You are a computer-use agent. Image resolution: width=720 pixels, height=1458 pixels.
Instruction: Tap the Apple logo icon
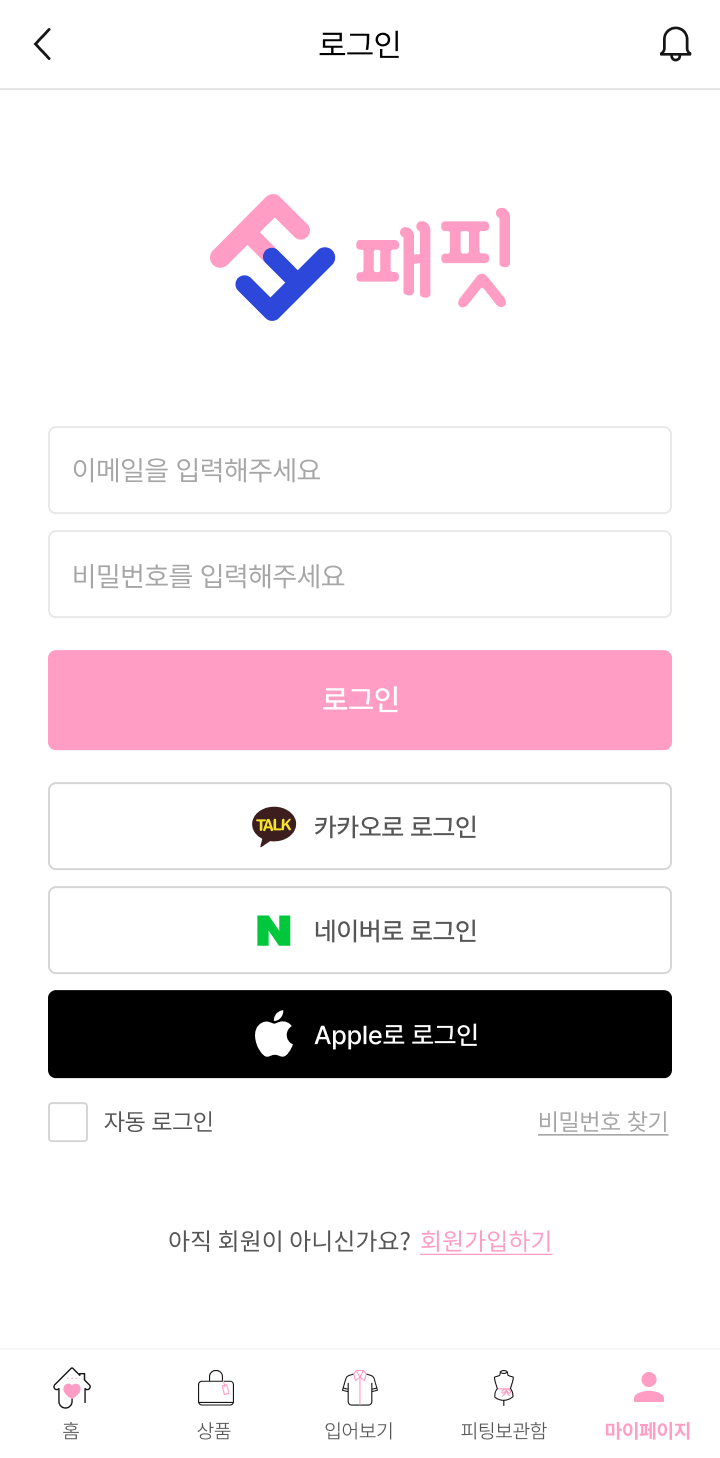274,1034
